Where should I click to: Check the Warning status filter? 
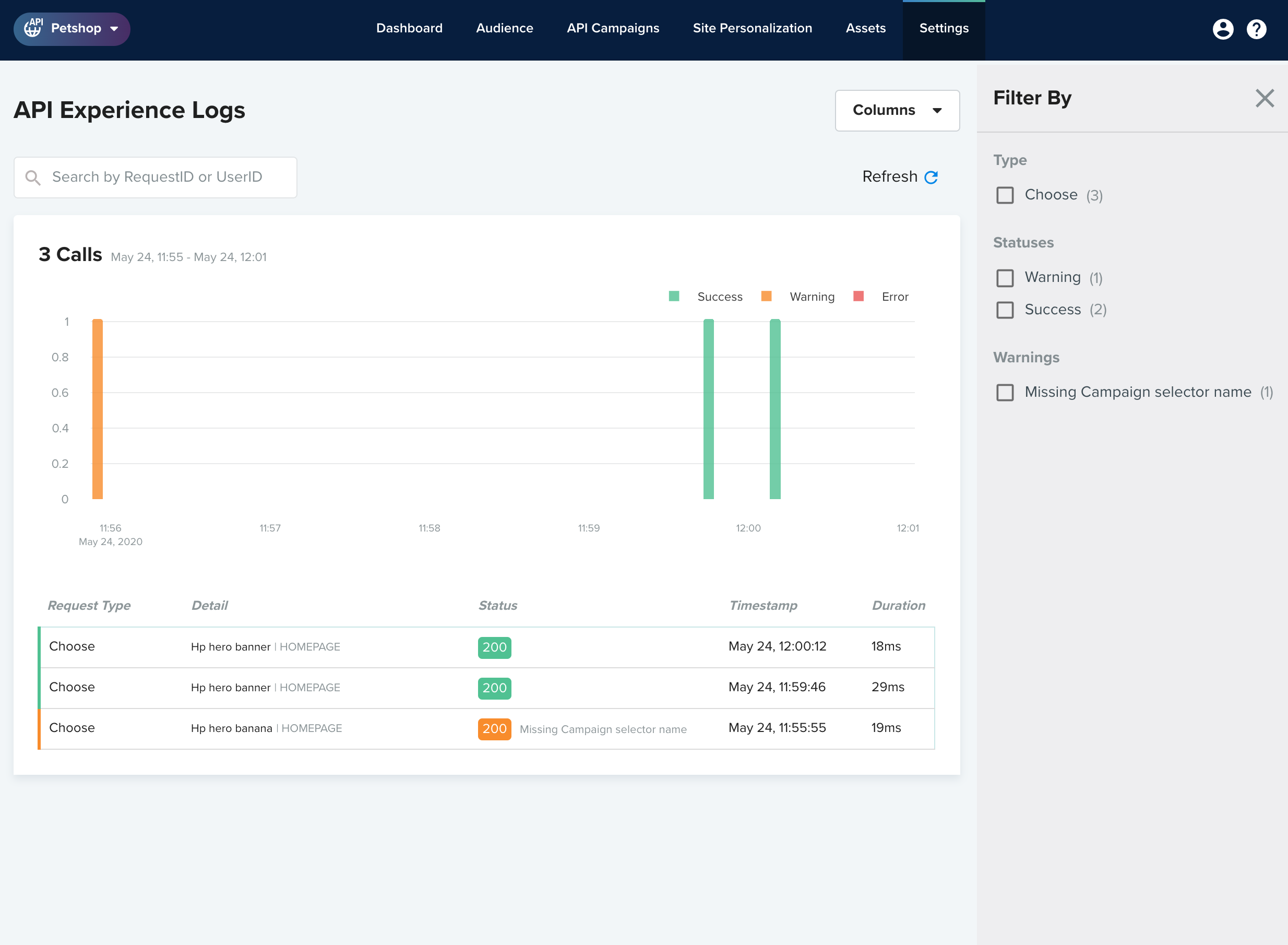[1005, 278]
